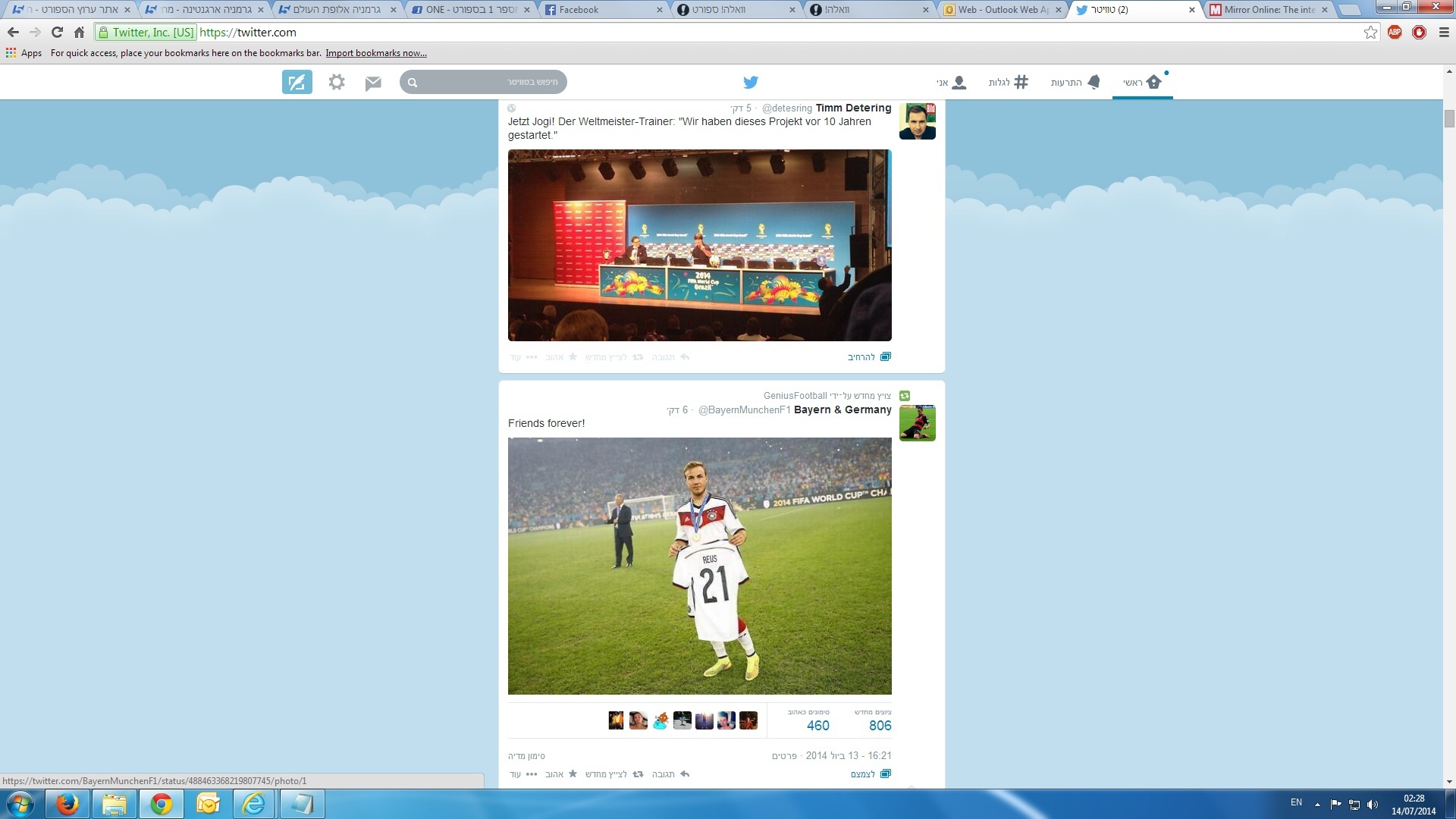The height and width of the screenshot is (819, 1456).
Task: Click the Adblock Plus extension icon
Action: coord(1394,32)
